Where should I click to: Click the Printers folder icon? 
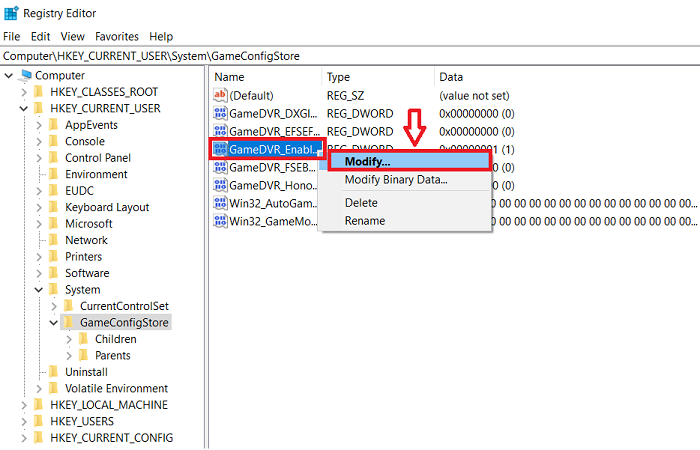point(54,257)
